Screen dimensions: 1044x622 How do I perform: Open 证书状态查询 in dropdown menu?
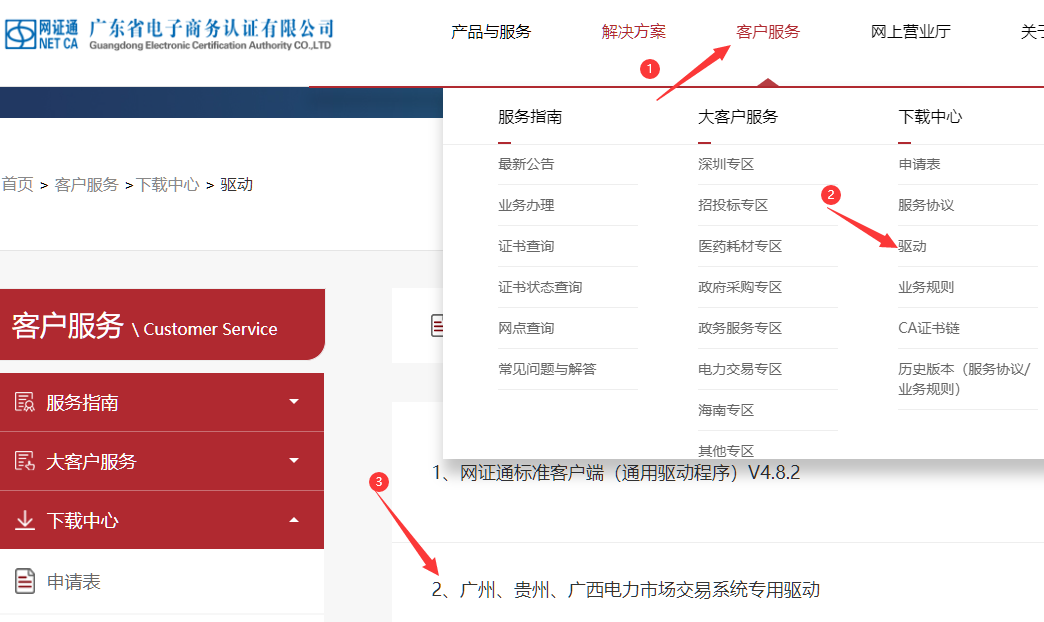click(x=540, y=287)
